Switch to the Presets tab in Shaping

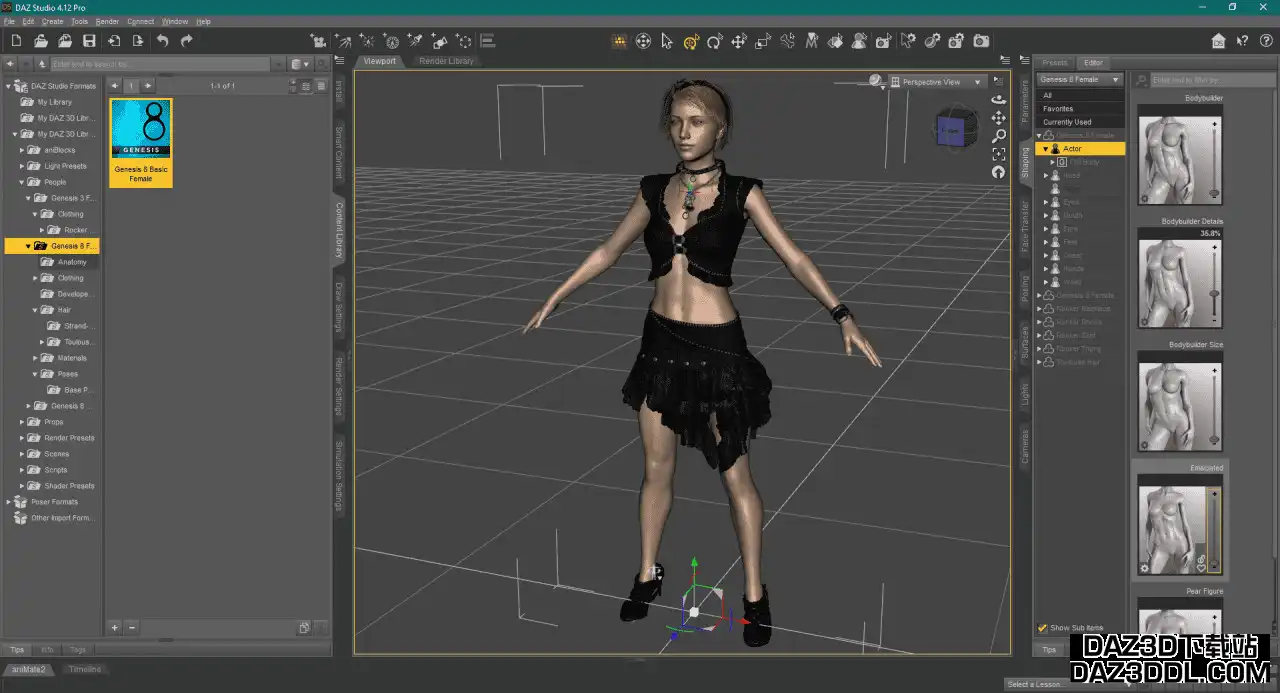tap(1055, 63)
